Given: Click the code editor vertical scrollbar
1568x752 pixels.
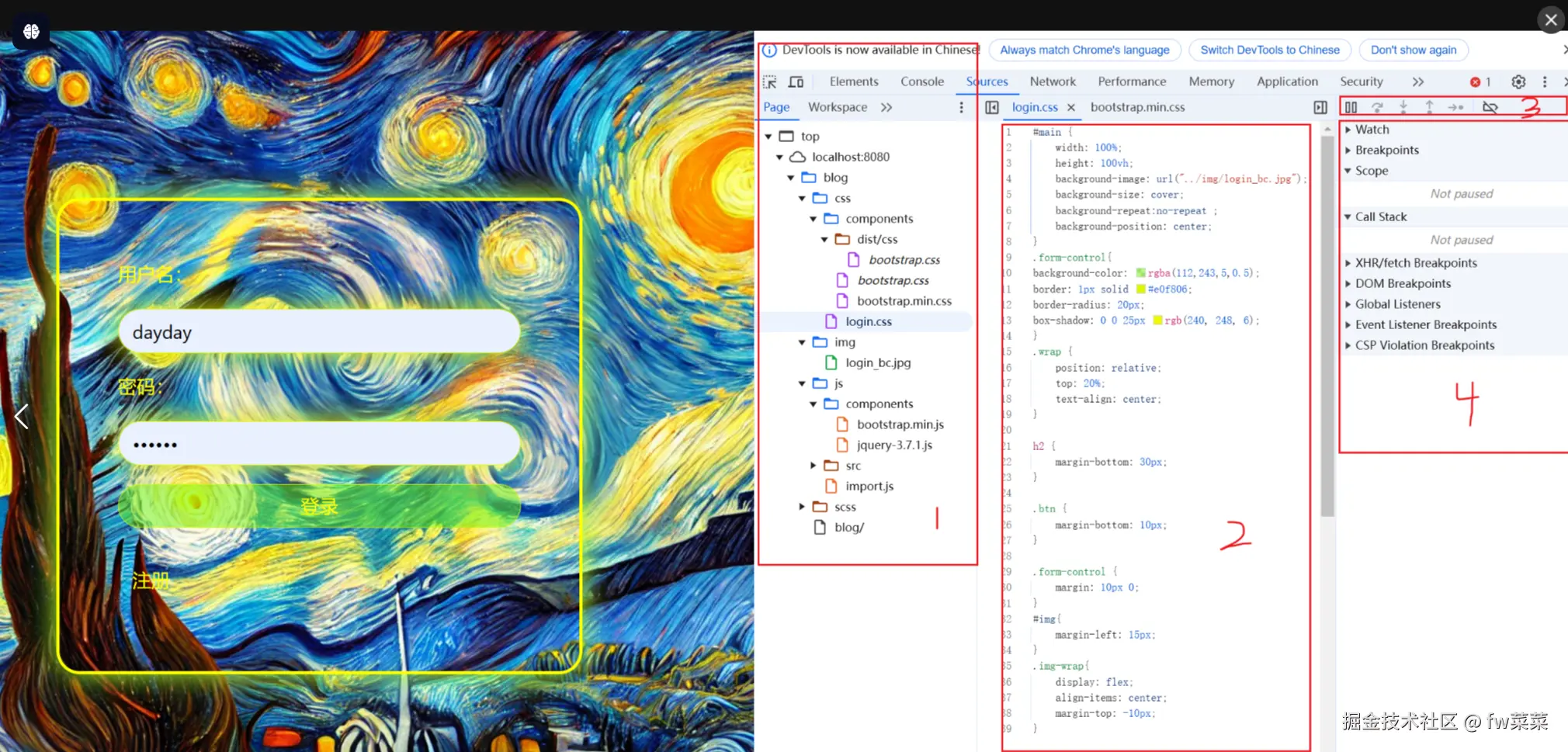Looking at the screenshot, I should click(1327, 326).
